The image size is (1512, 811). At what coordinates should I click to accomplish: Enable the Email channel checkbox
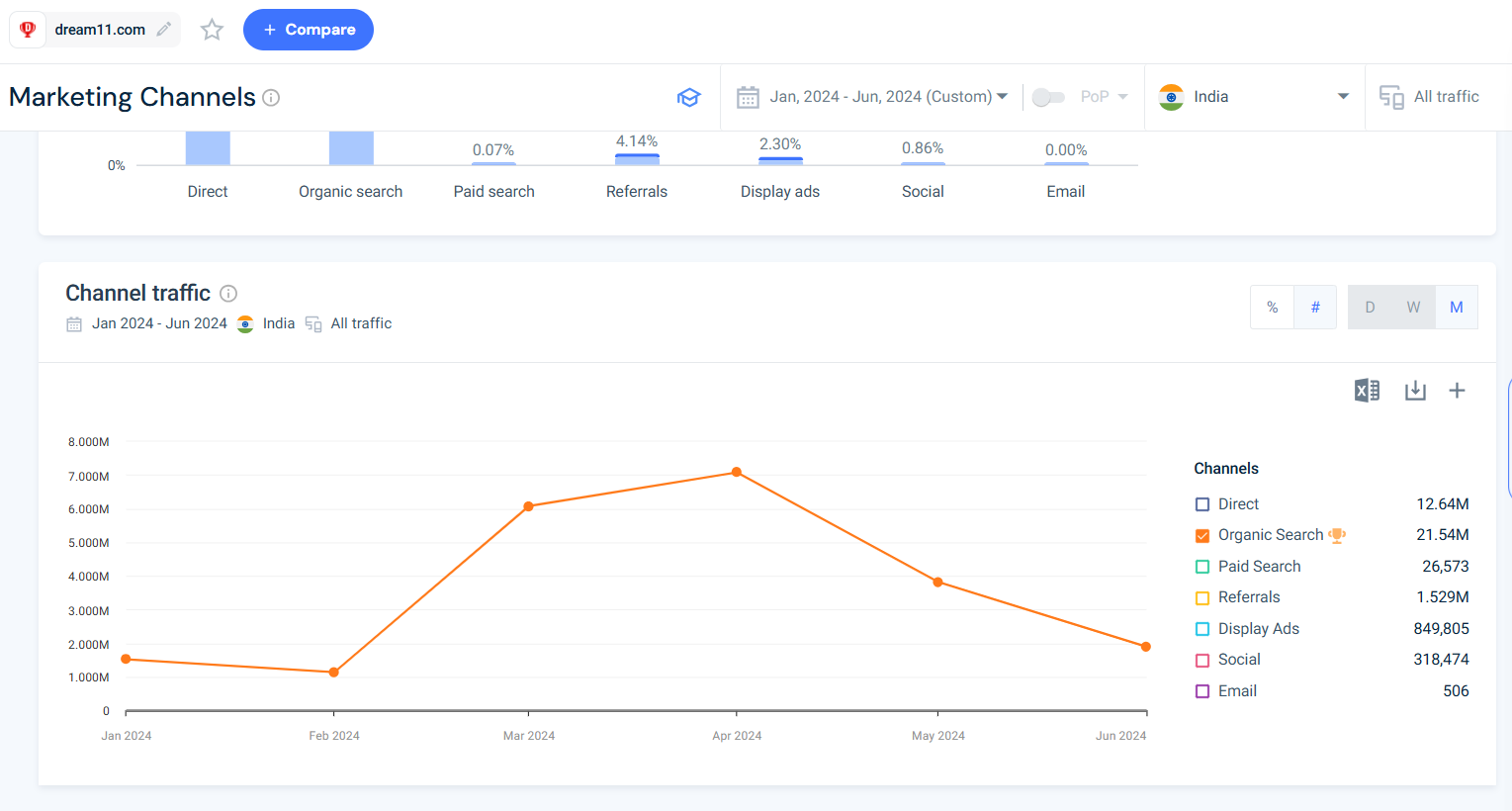1202,691
